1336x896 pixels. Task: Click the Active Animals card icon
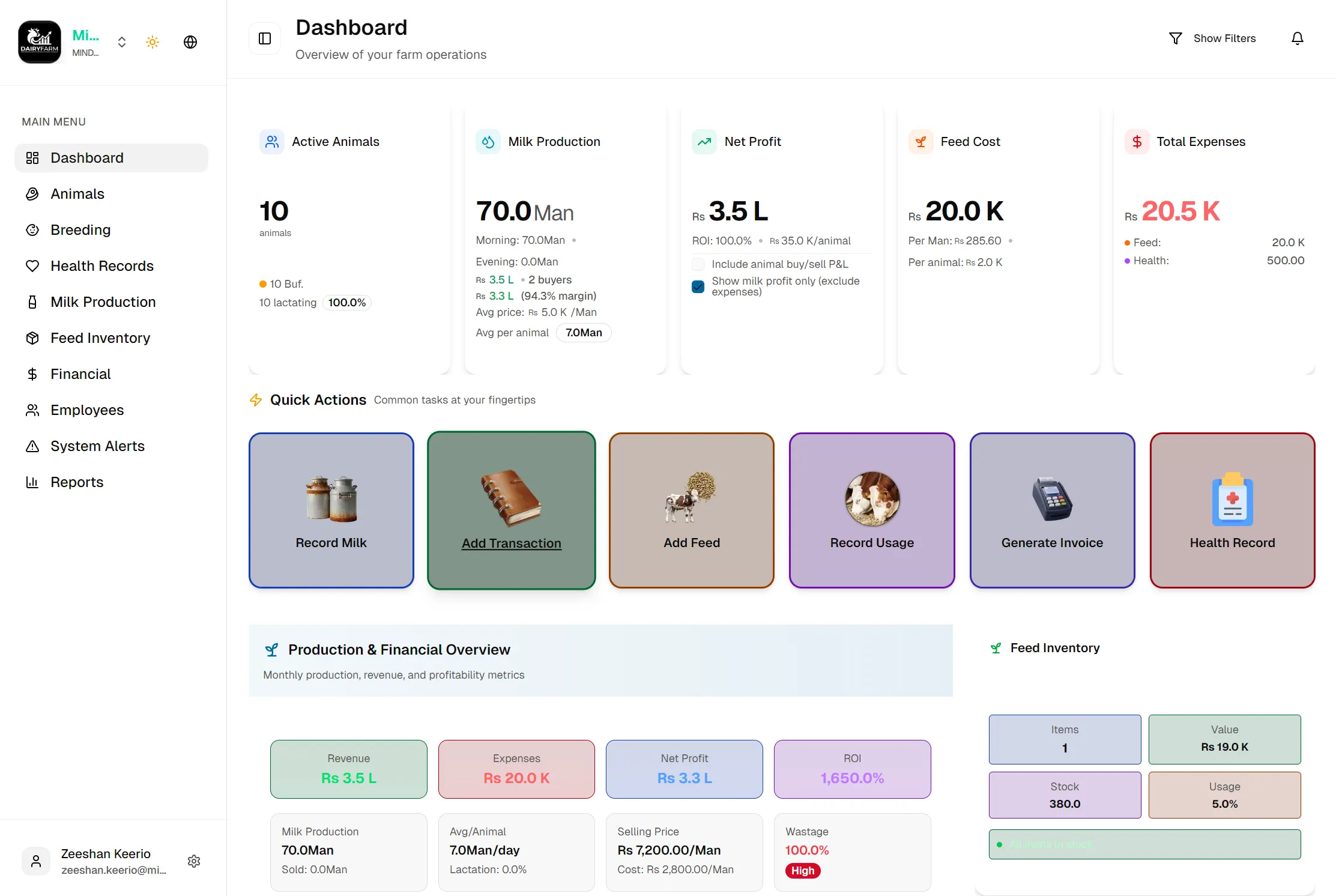pyautogui.click(x=272, y=142)
